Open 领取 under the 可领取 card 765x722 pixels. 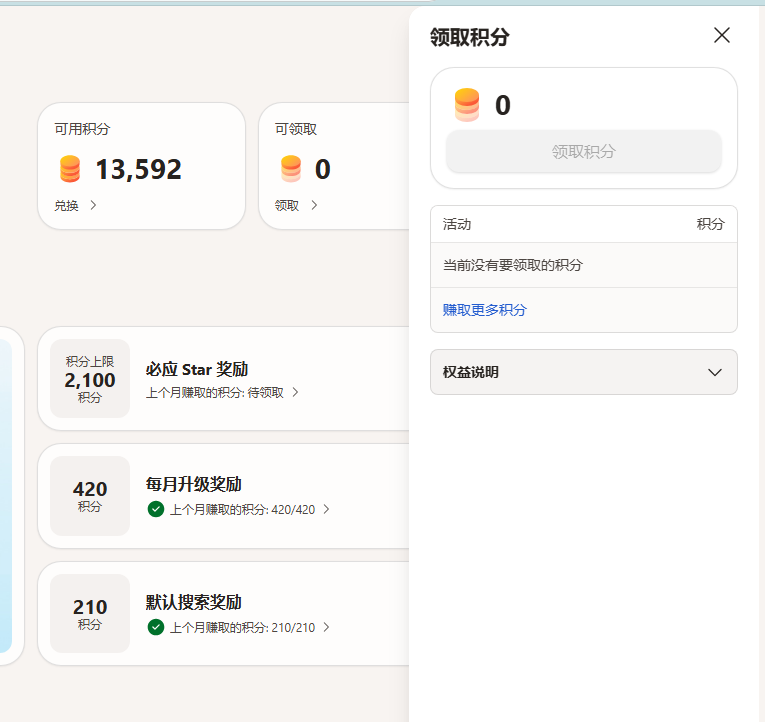tap(287, 205)
